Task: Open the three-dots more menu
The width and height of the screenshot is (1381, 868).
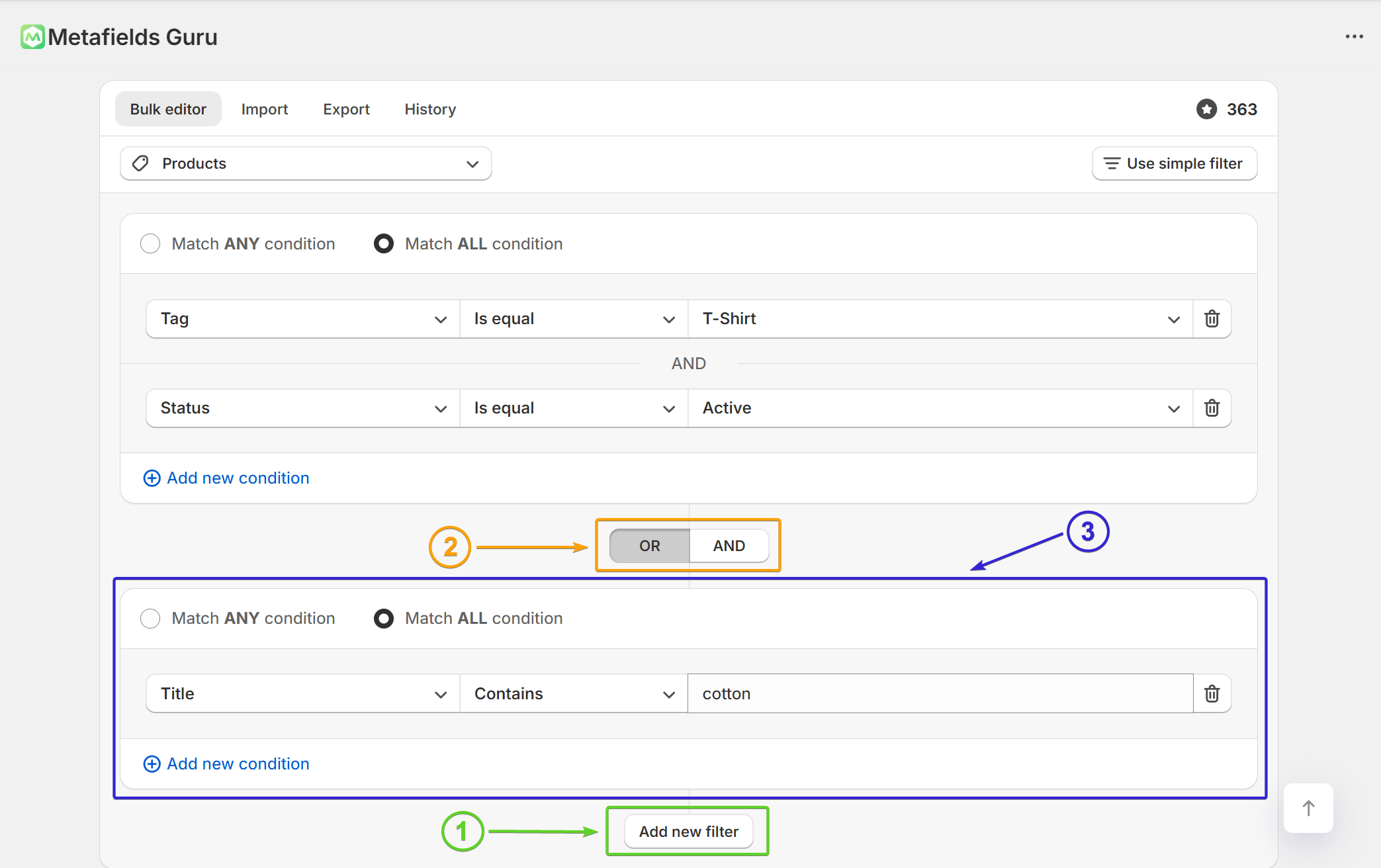Action: [1354, 37]
